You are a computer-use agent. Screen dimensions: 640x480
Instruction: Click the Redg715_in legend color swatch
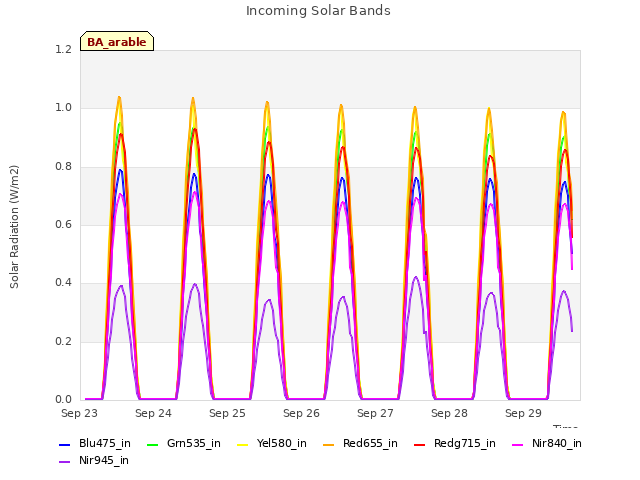pos(420,444)
